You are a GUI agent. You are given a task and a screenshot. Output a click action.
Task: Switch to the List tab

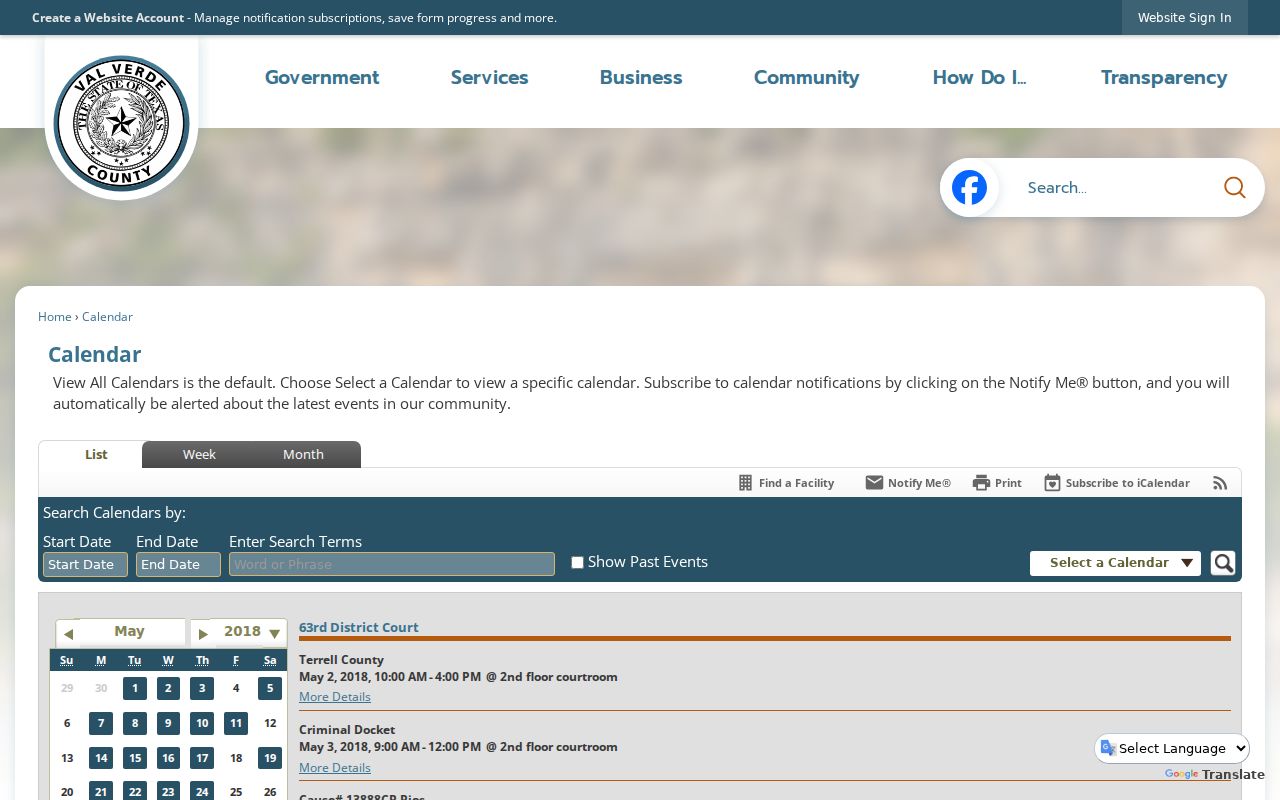pyautogui.click(x=96, y=454)
